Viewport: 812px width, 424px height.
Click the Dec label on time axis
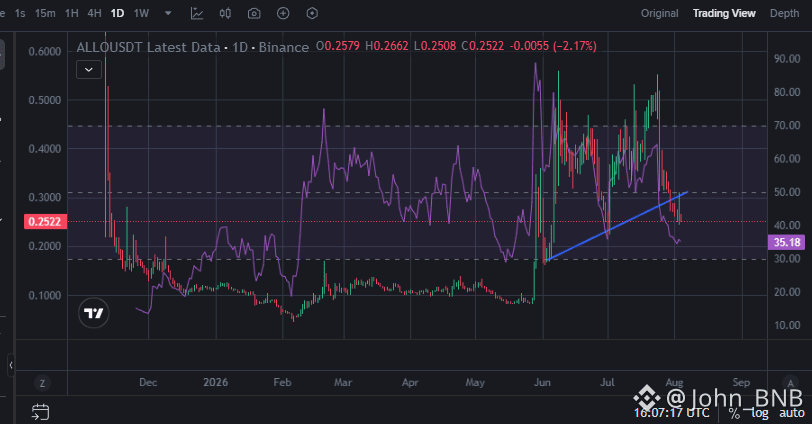coord(148,382)
